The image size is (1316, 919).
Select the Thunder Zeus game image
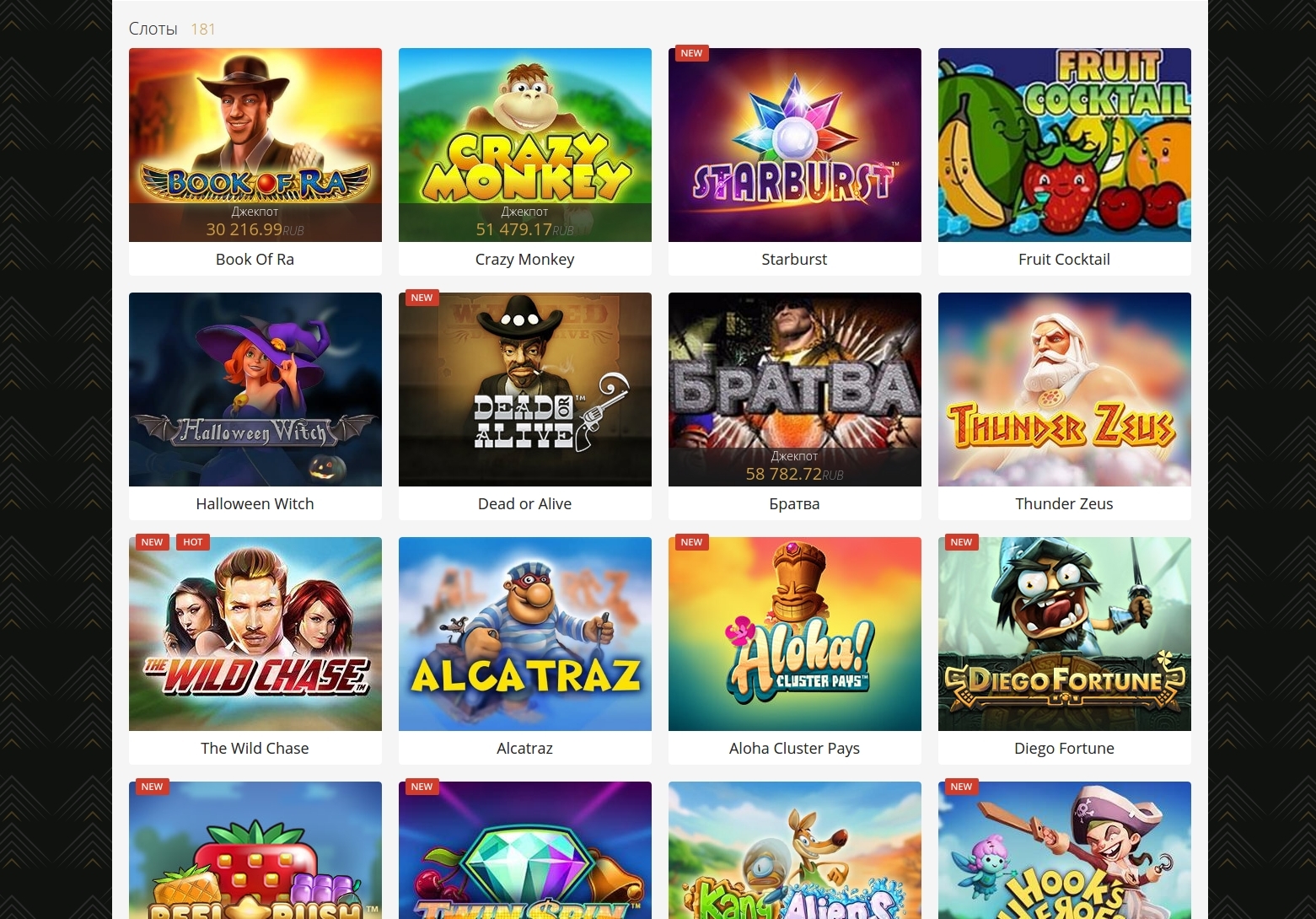pos(1064,390)
